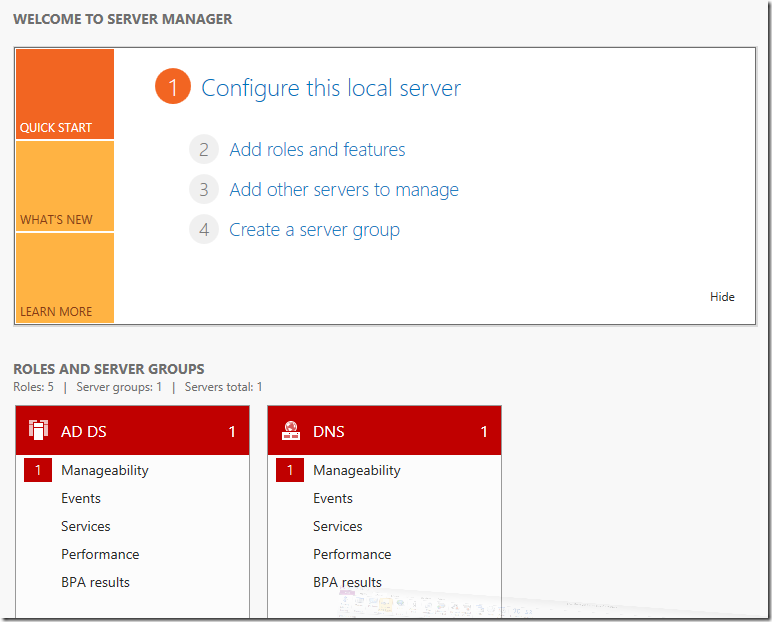Click Add roles and features link
Image resolution: width=772 pixels, height=622 pixels.
317,150
